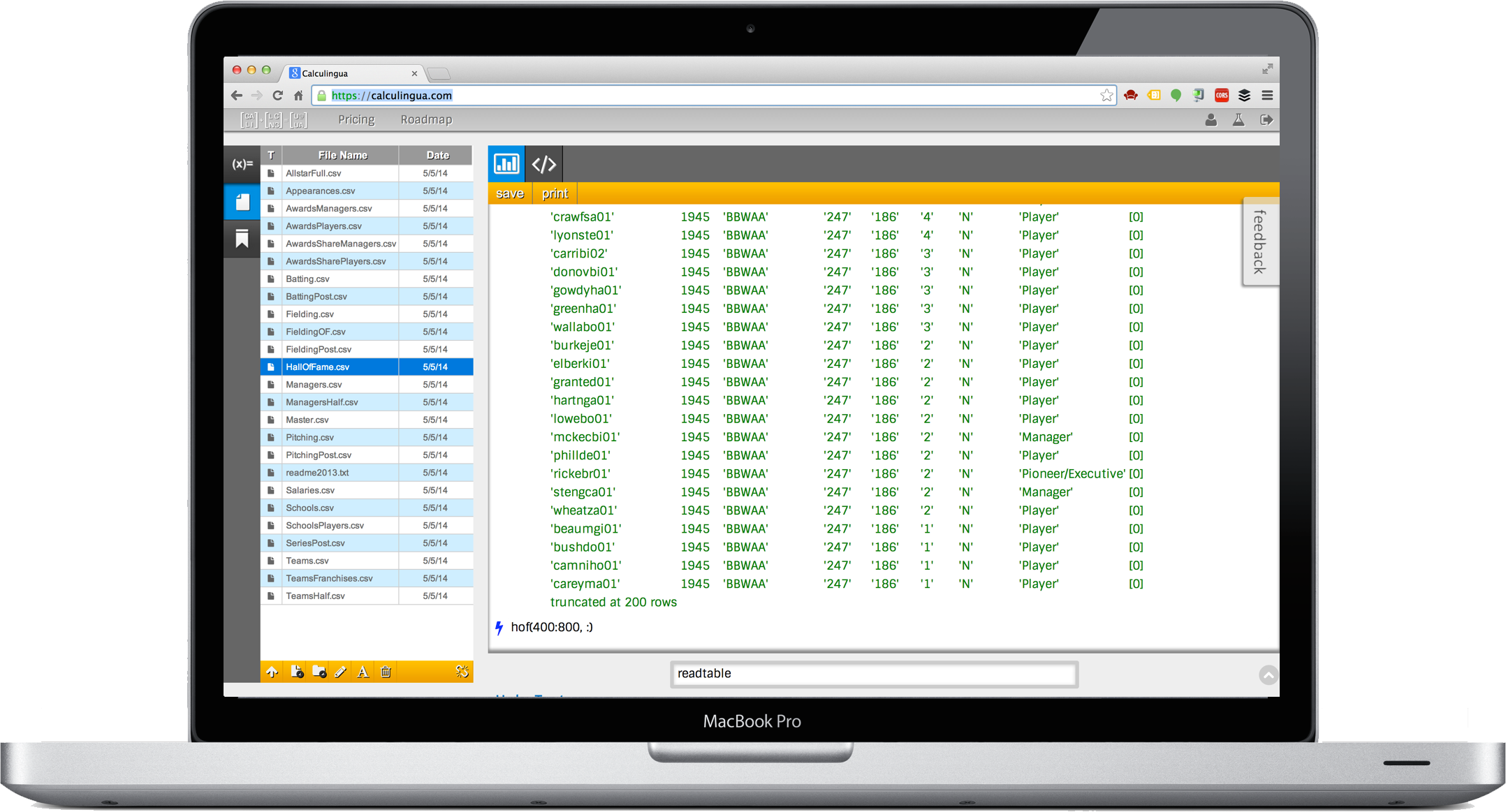Click the user account icon

click(x=1211, y=120)
